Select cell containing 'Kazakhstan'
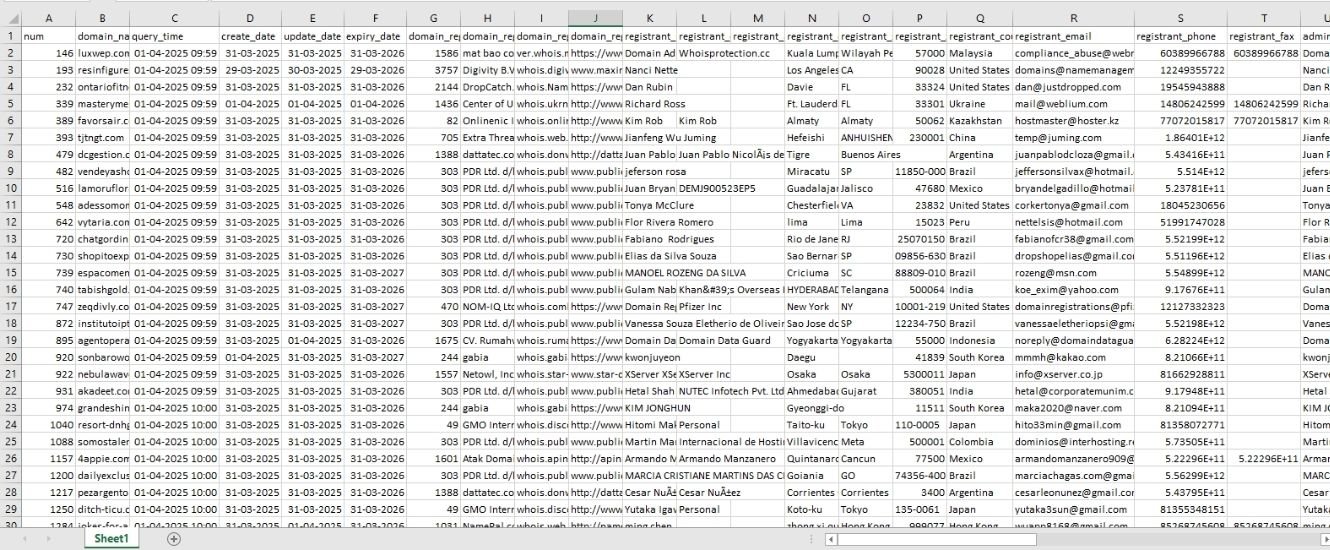Image resolution: width=1330 pixels, height=550 pixels. point(979,120)
